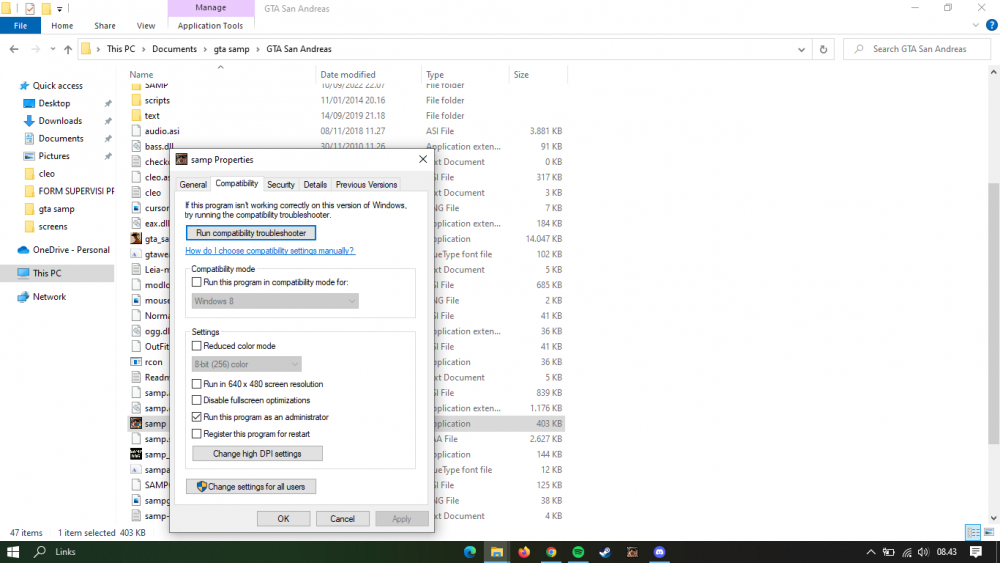
Task: Expand the recent locations arrow in navigation
Action: [x=52, y=49]
